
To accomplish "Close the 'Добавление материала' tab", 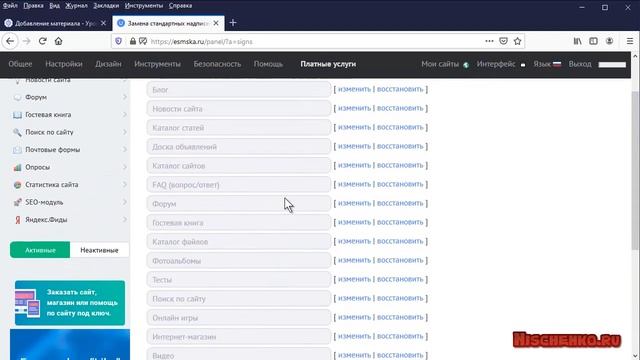I will [103, 23].
